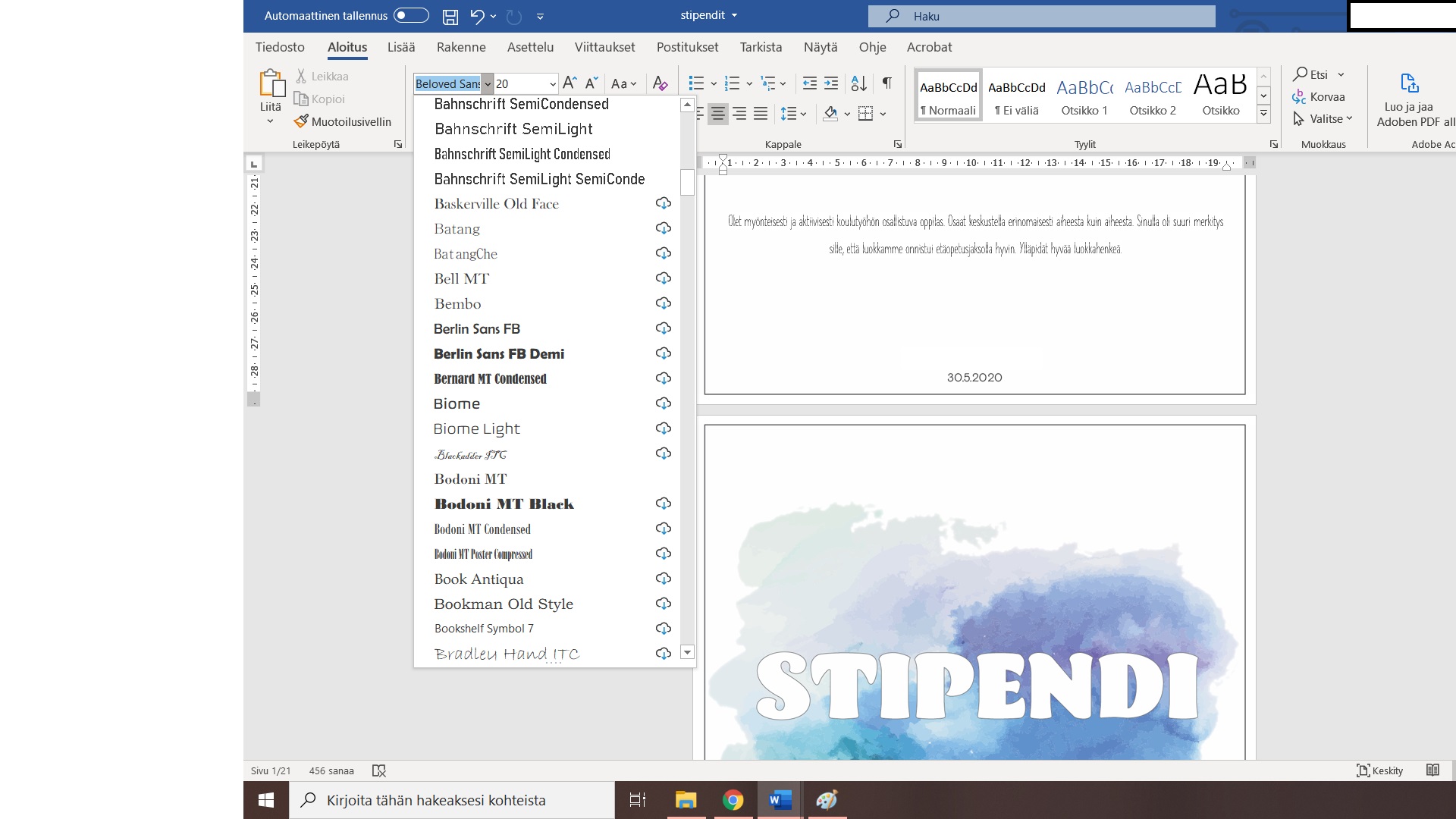Toggle justify alignment button
Viewport: 1456px width, 819px height.
761,114
